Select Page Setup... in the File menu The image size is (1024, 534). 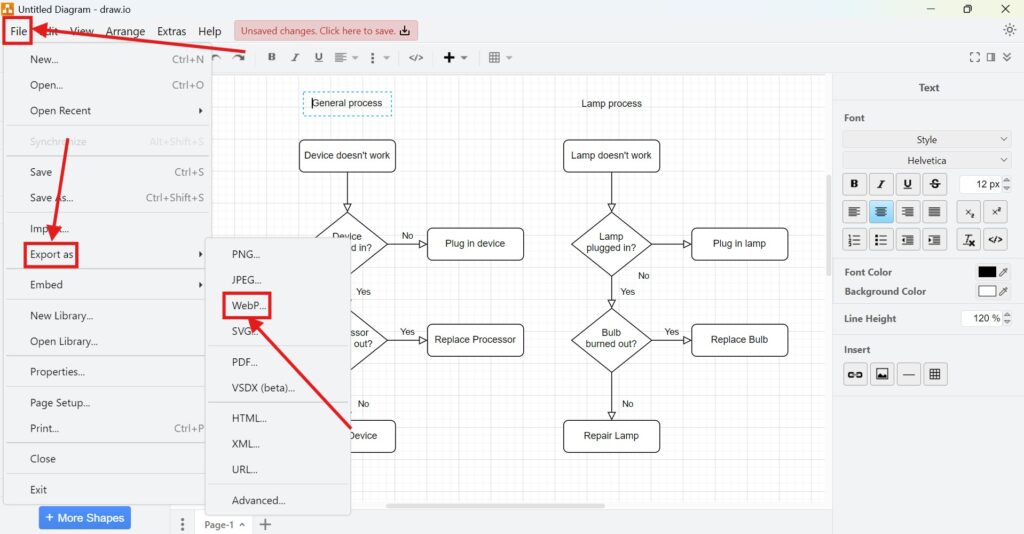tap(60, 403)
